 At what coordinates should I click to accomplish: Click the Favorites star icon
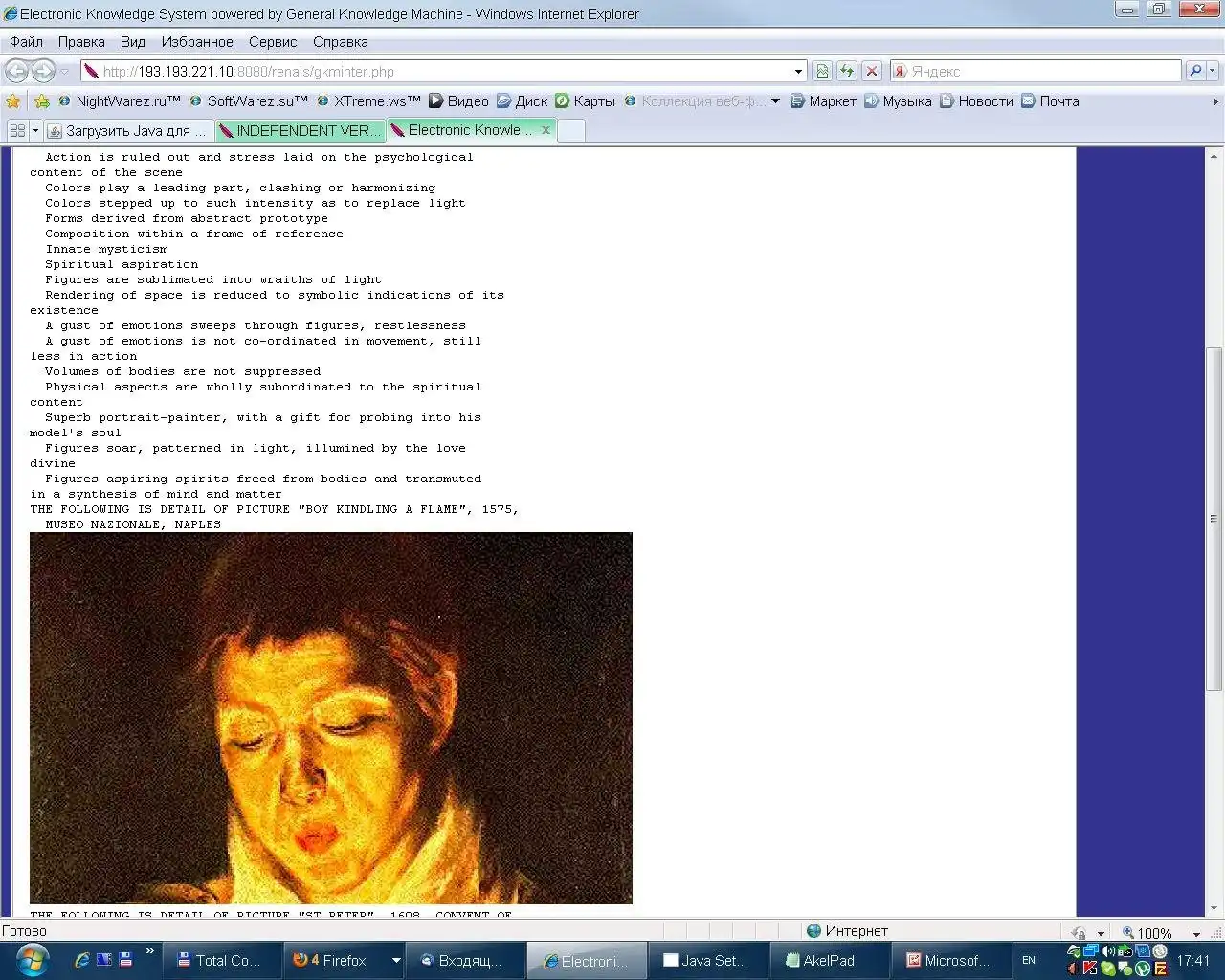coord(13,100)
